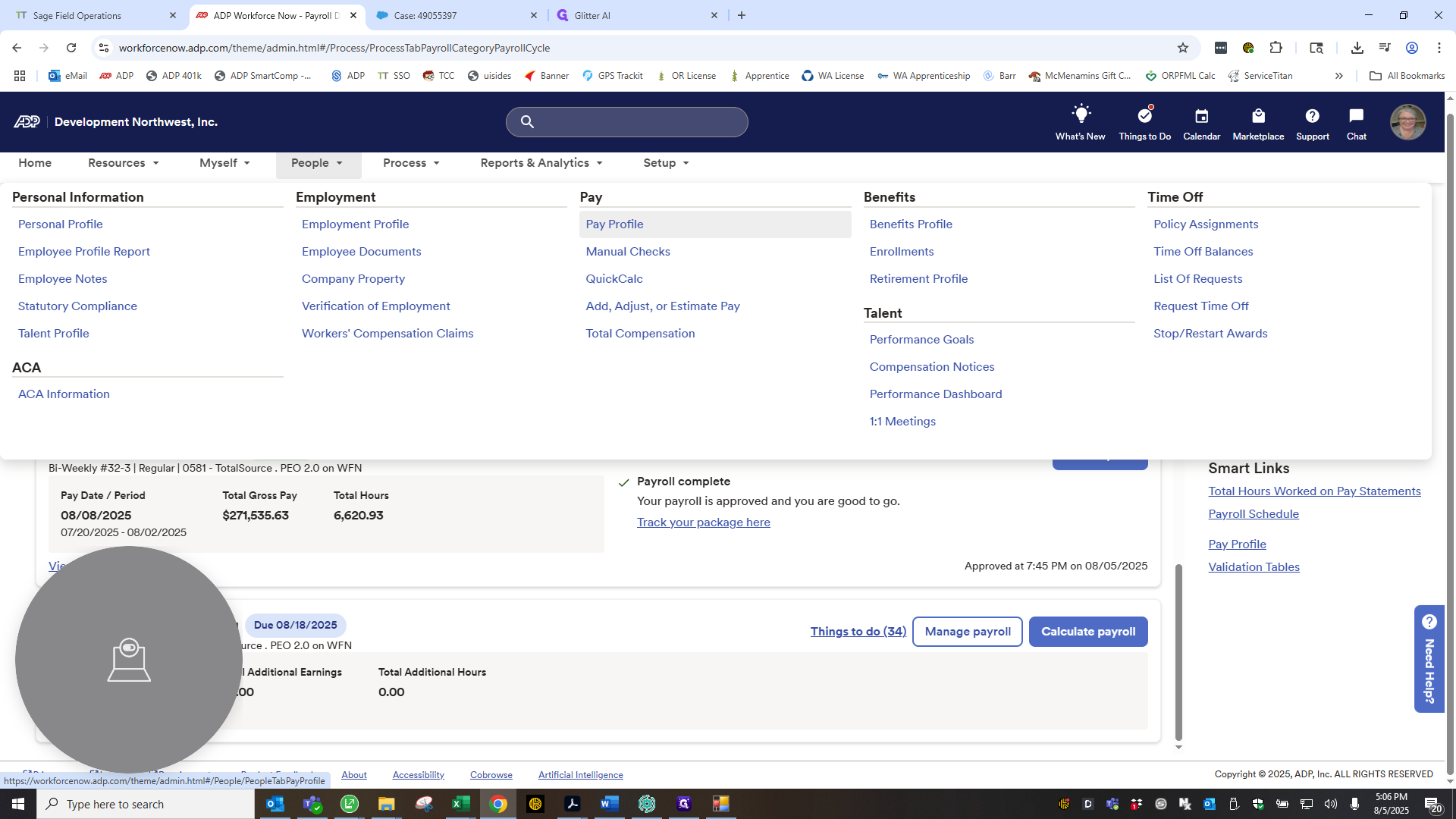This screenshot has height=819, width=1456.
Task: Go back in browser history
Action: coord(17,48)
